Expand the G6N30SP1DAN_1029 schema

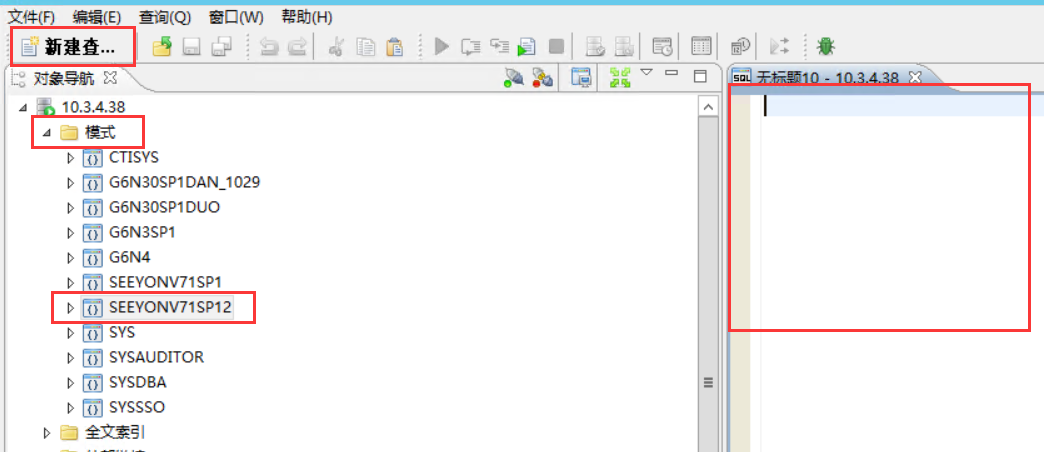point(71,182)
